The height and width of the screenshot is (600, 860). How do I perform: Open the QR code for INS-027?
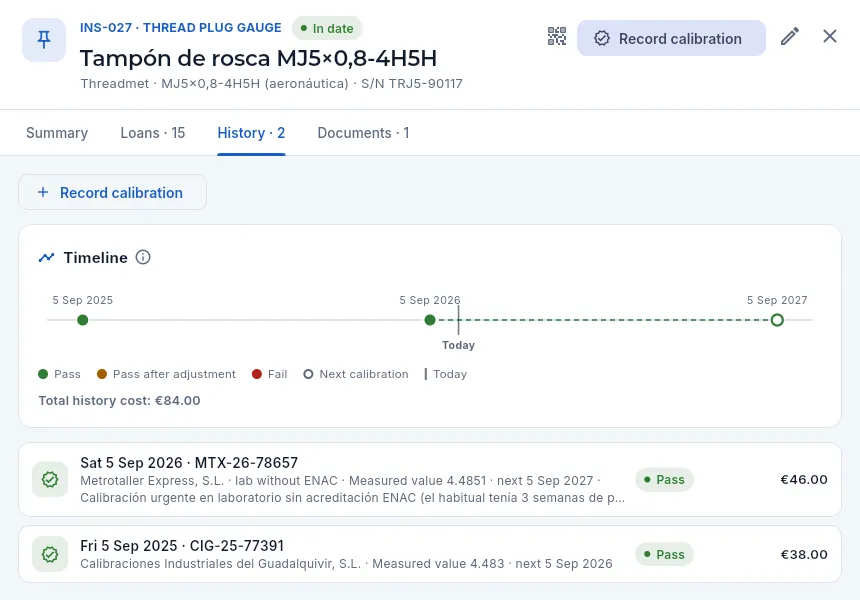[557, 37]
